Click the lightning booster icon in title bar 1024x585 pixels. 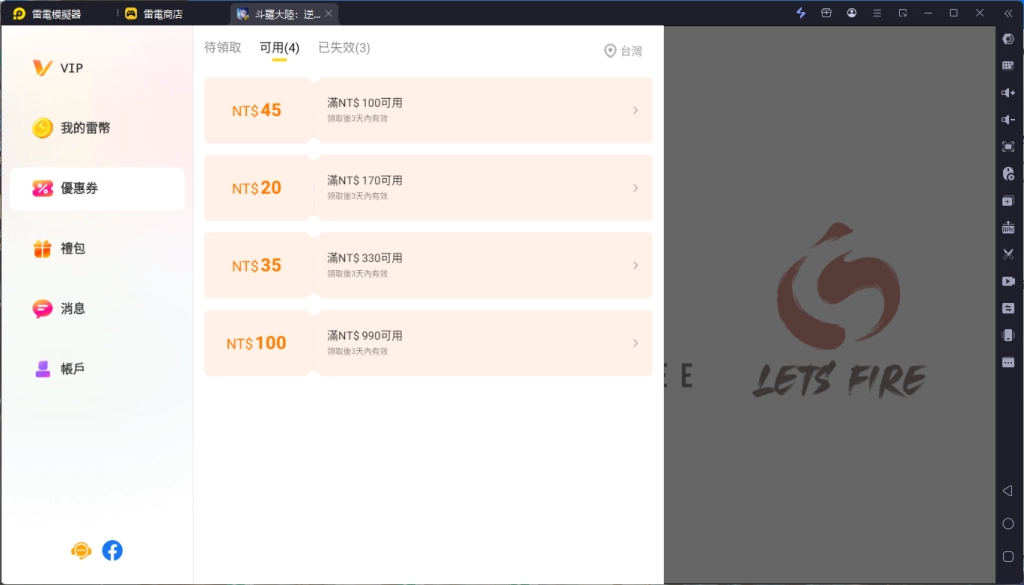click(801, 12)
